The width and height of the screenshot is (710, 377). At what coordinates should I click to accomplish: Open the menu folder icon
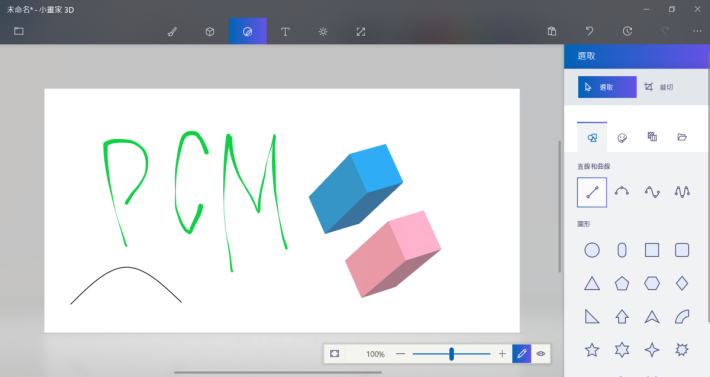19,31
